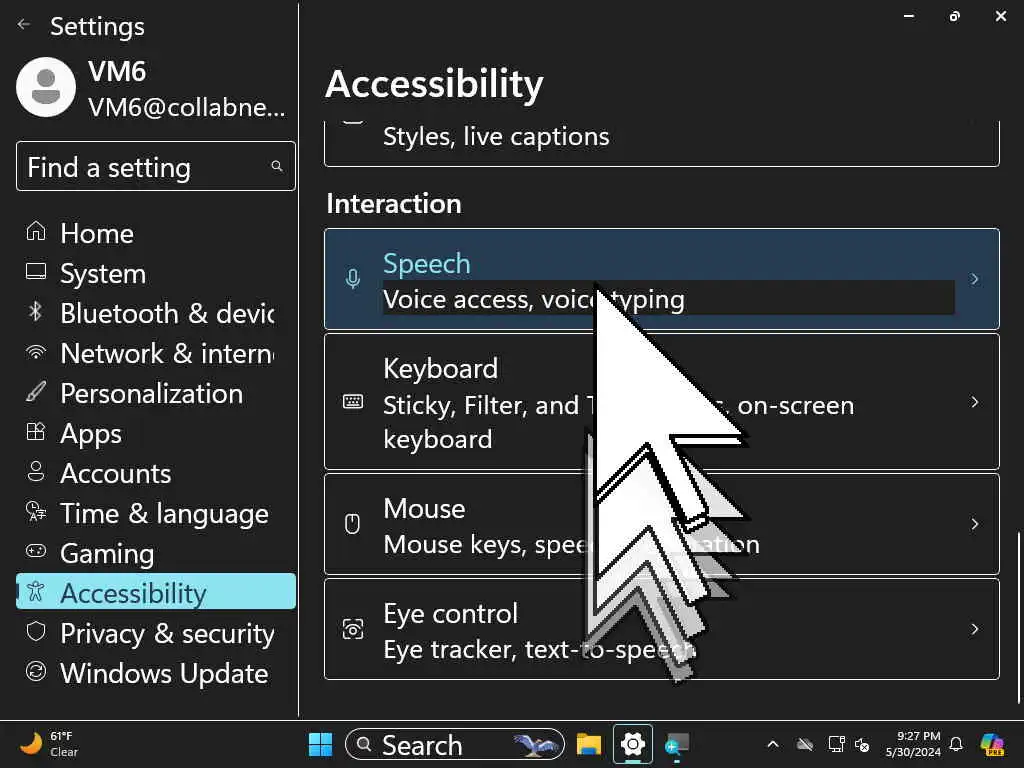
Task: Open the Eye control option
Action: (x=662, y=629)
